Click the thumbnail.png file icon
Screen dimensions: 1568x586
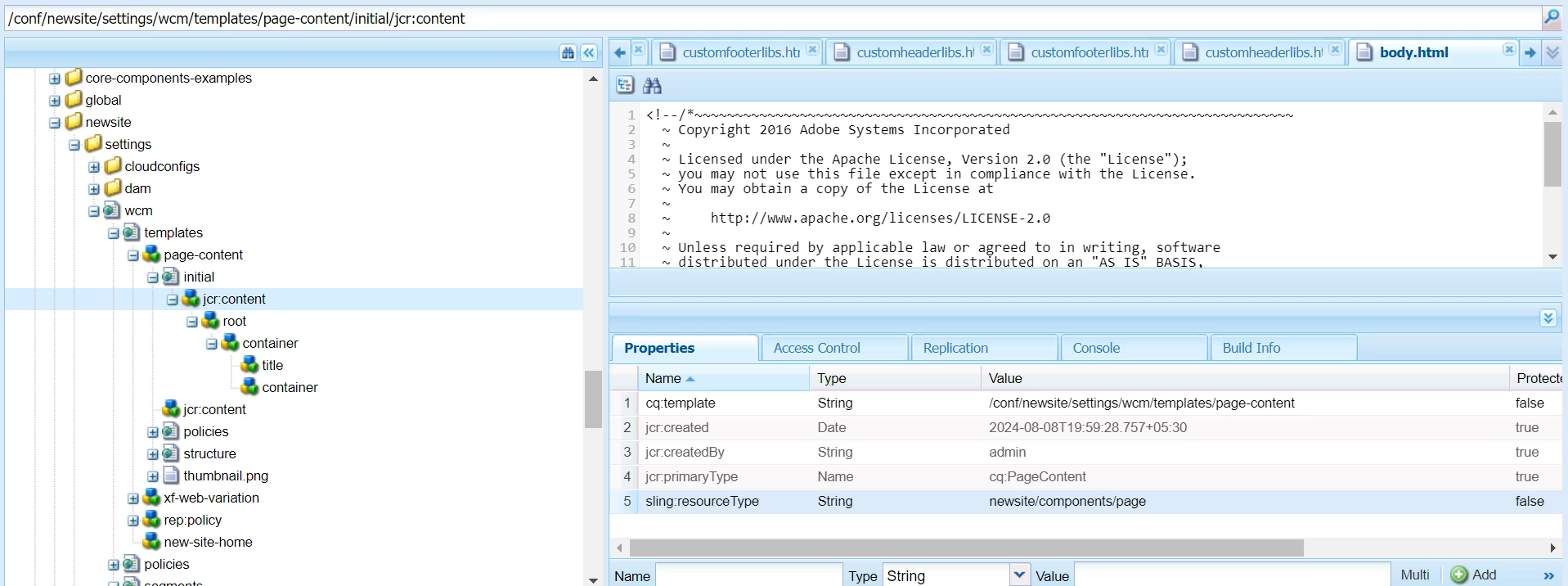171,476
